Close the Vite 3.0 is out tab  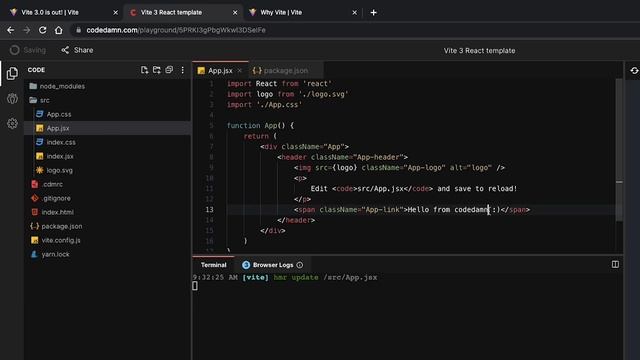[x=116, y=13]
